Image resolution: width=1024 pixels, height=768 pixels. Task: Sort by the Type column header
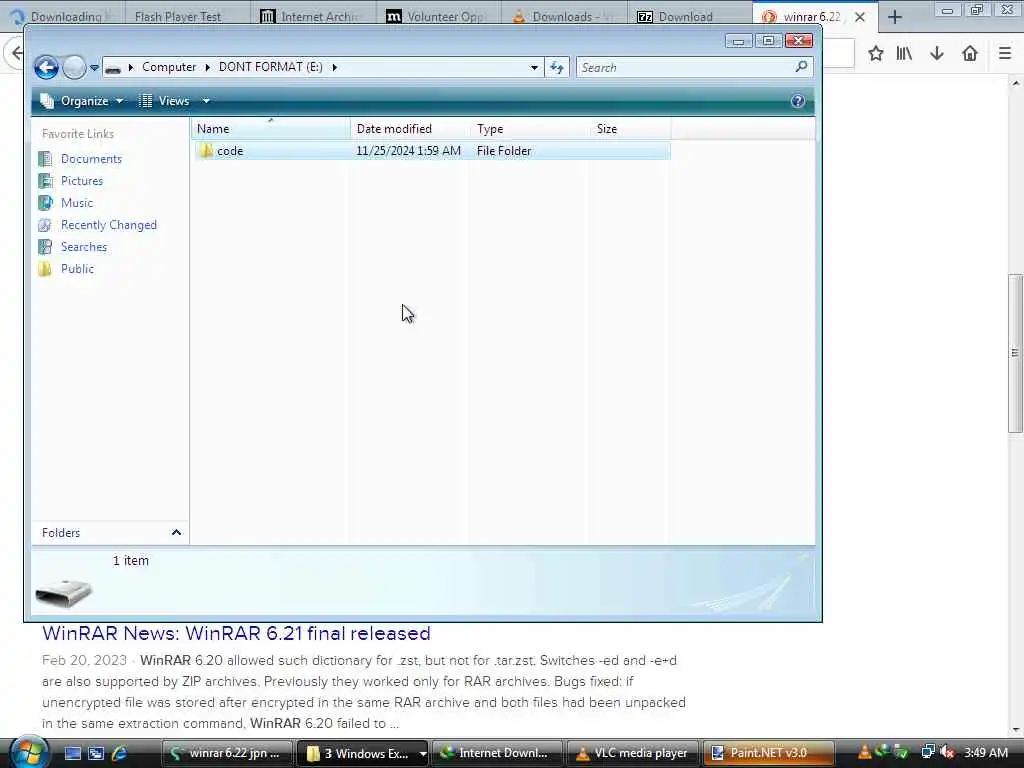point(529,129)
